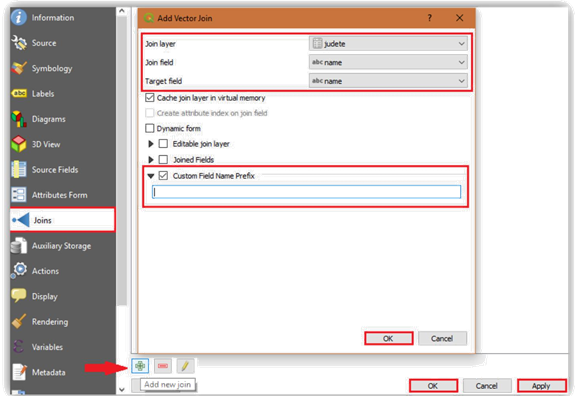Click the Source Fields table icon
This screenshot has height=396, width=575.
pyautogui.click(x=18, y=169)
